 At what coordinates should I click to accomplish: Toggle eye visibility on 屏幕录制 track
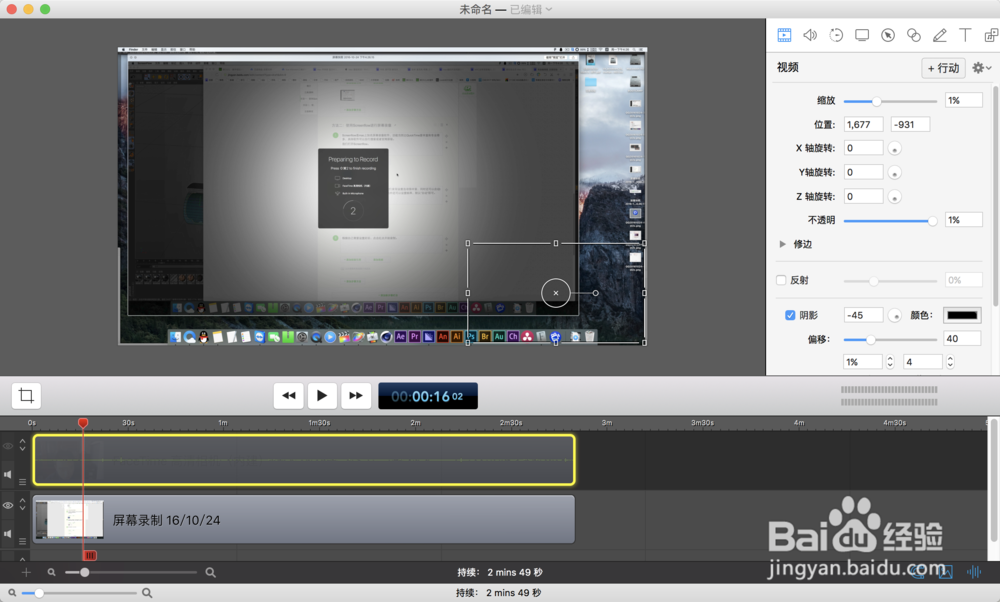(x=8, y=505)
